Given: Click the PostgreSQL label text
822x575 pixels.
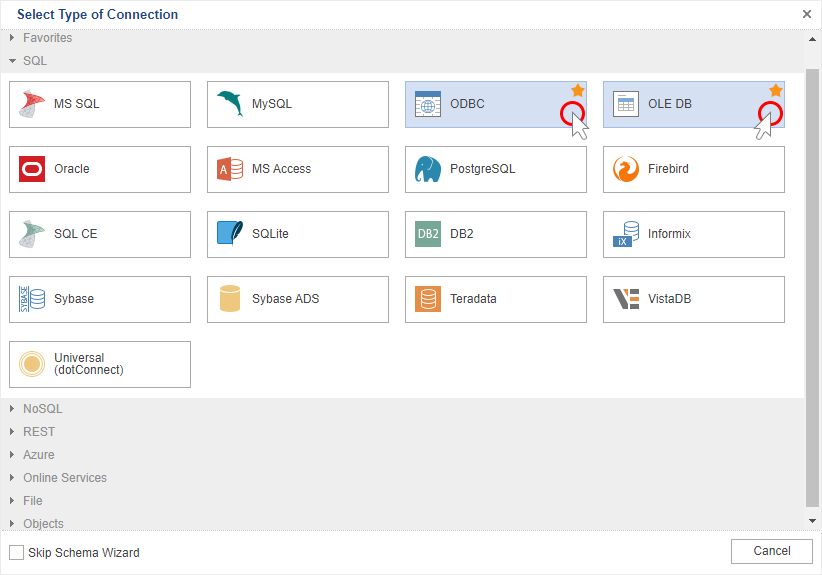Looking at the screenshot, I should 482,169.
